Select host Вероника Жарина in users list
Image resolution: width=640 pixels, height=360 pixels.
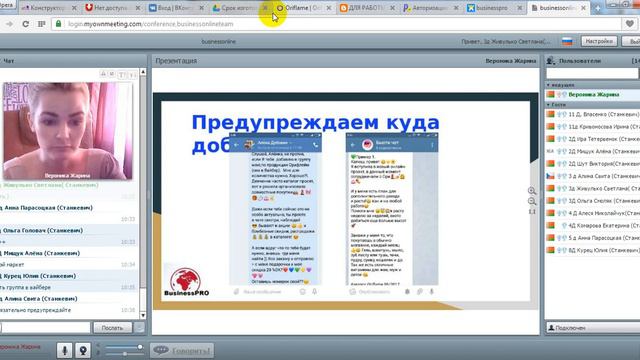593,94
